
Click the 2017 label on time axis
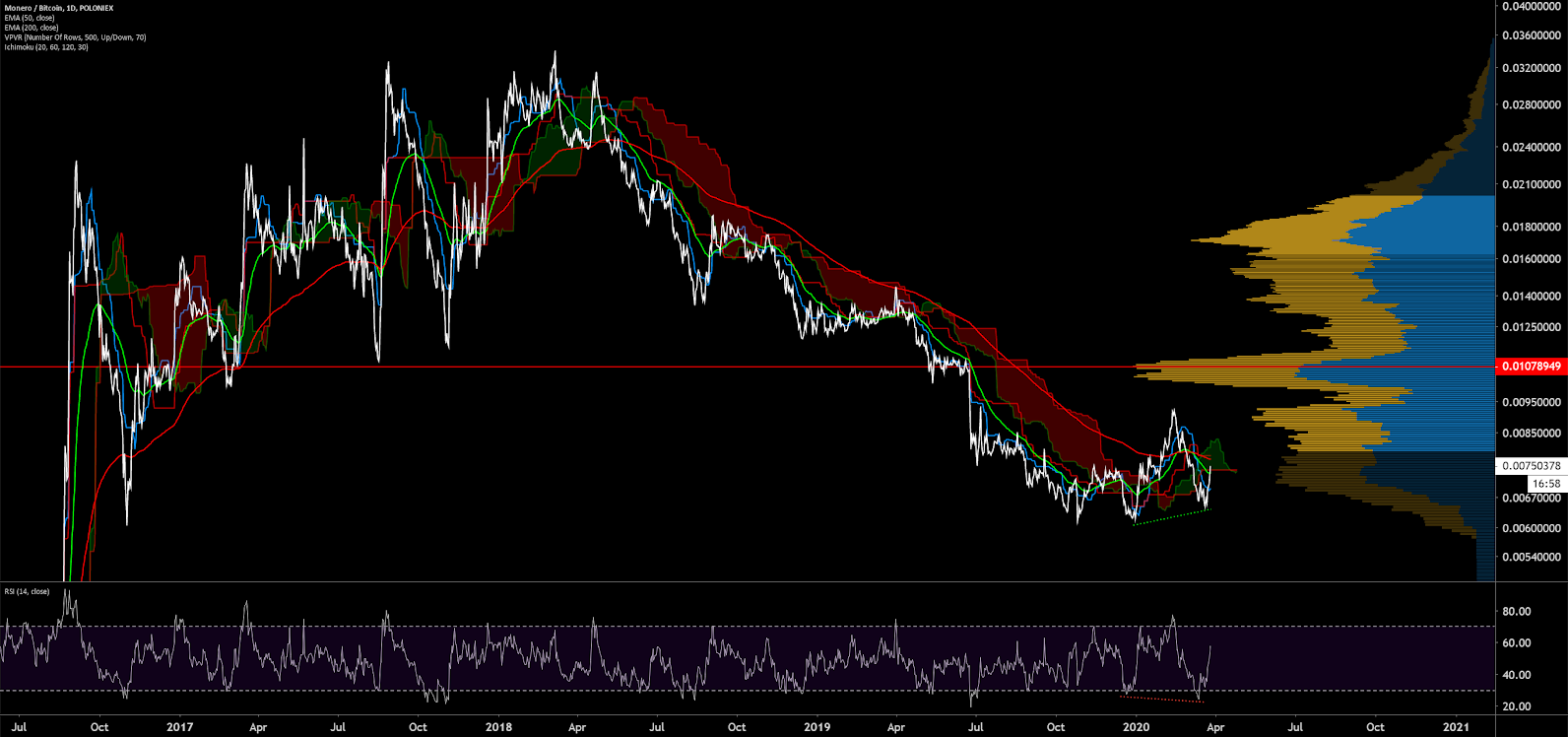[179, 727]
